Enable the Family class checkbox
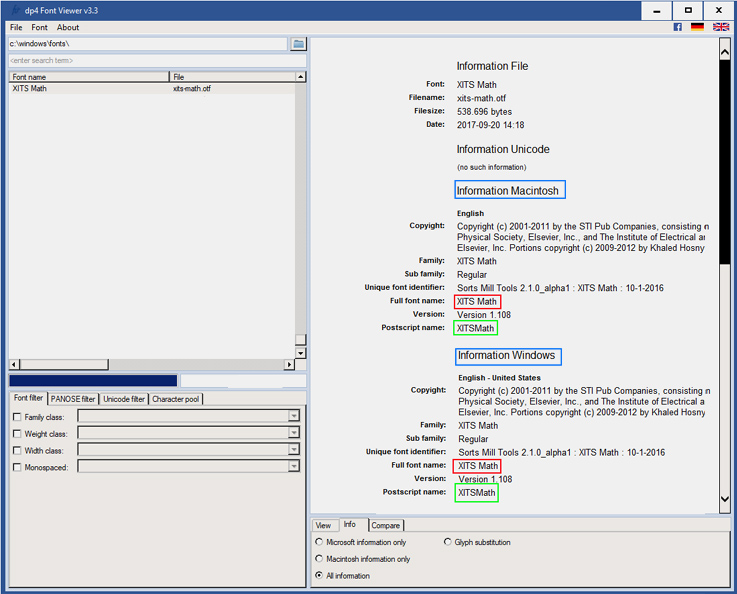737x594 pixels. coord(16,417)
